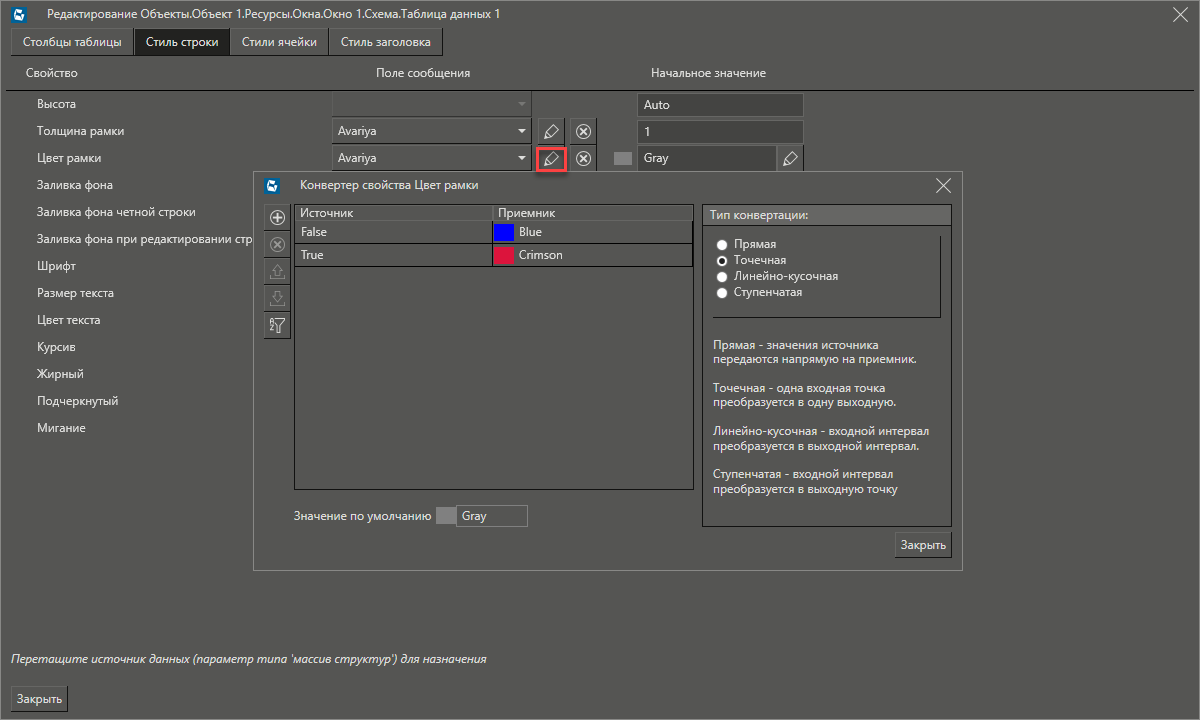Switch to the Стили ячеек tab
The width and height of the screenshot is (1200, 720).
(x=279, y=42)
